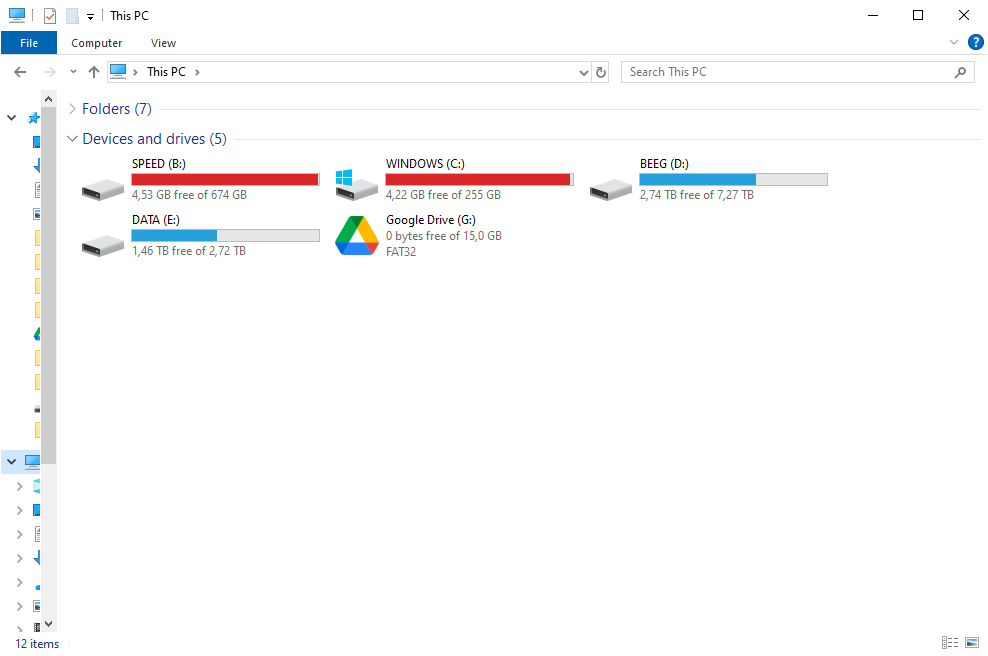The height and width of the screenshot is (656, 988).
Task: Expand the ribbon using the chevron
Action: tap(953, 43)
